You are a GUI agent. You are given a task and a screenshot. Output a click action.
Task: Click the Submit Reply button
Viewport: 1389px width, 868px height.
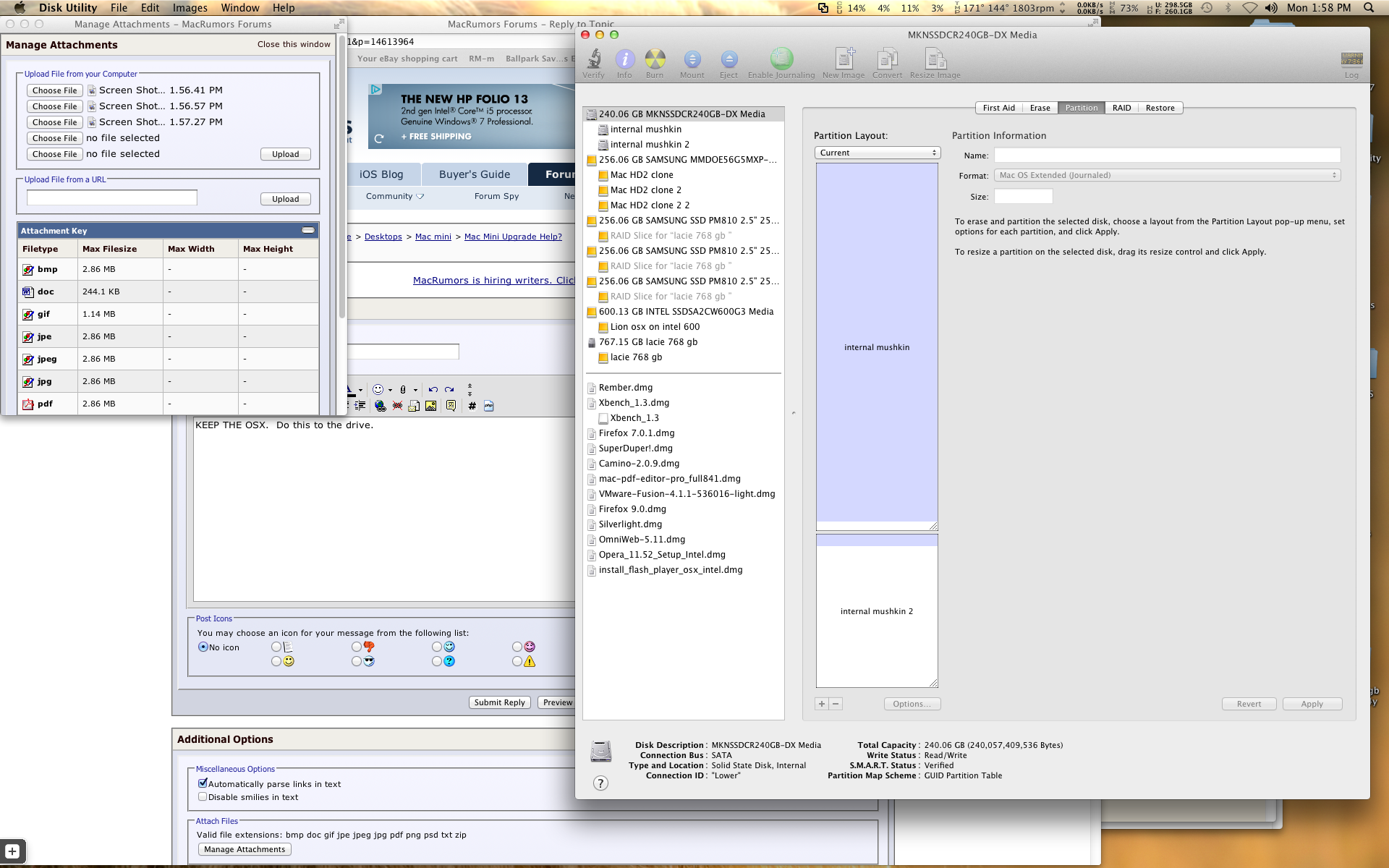pos(499,702)
